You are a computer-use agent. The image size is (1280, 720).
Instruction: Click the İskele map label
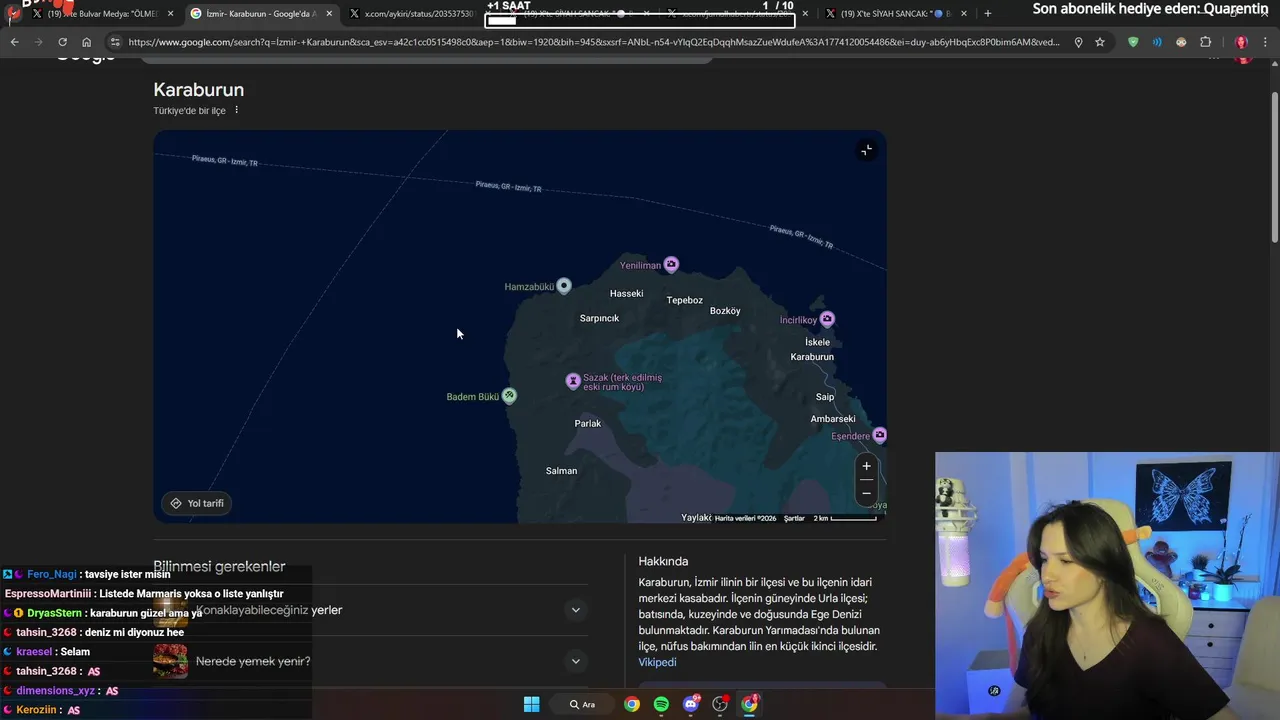817,342
